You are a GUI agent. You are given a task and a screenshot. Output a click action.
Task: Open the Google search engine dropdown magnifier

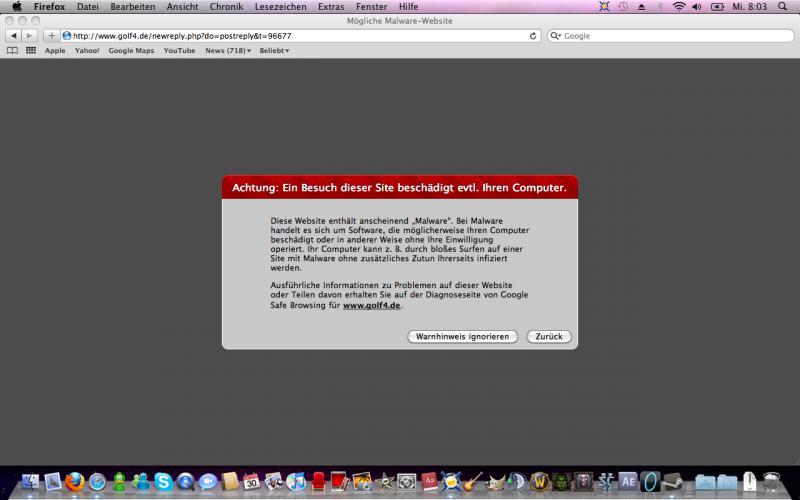click(556, 36)
